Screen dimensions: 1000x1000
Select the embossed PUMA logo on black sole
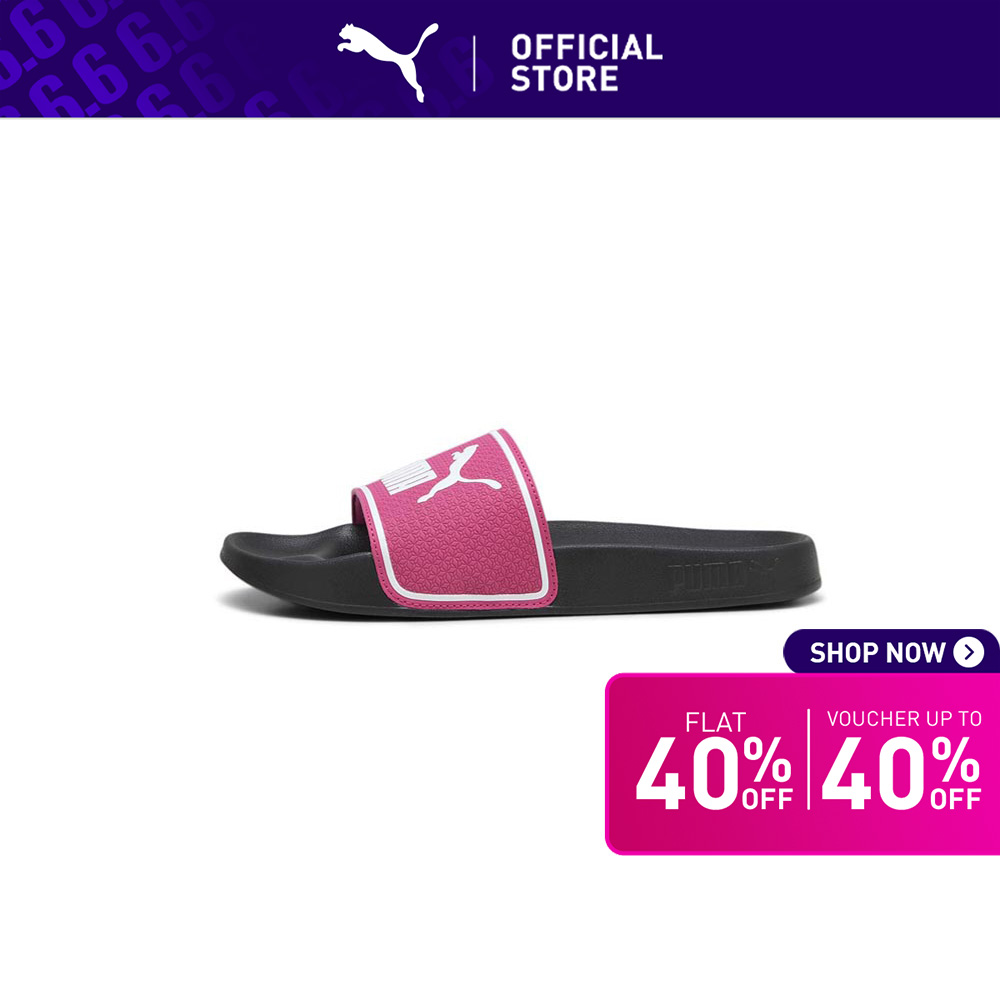[x=723, y=573]
